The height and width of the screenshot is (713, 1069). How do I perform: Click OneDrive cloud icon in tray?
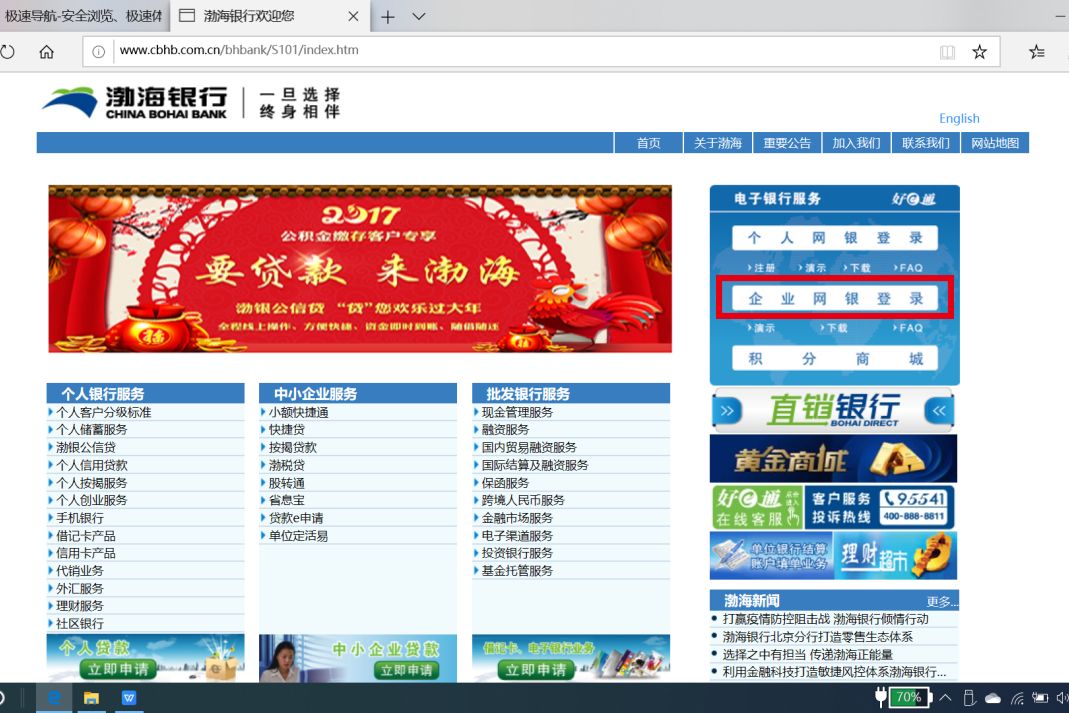pos(993,698)
